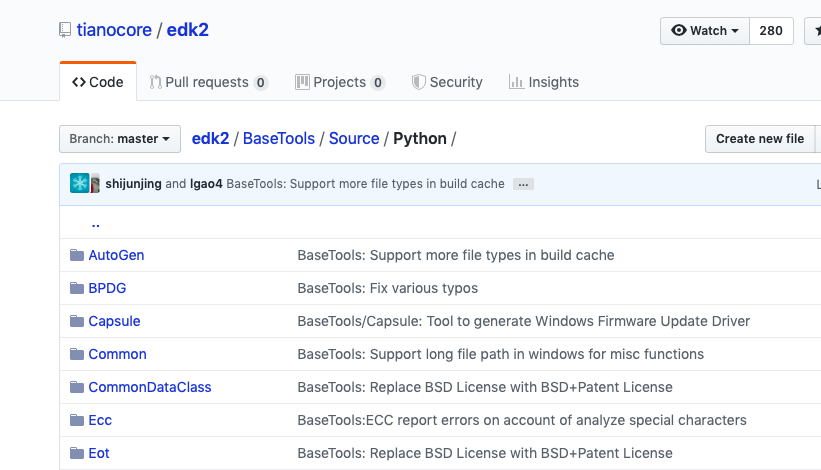
Task: Switch to the Projects tab
Action: (340, 82)
